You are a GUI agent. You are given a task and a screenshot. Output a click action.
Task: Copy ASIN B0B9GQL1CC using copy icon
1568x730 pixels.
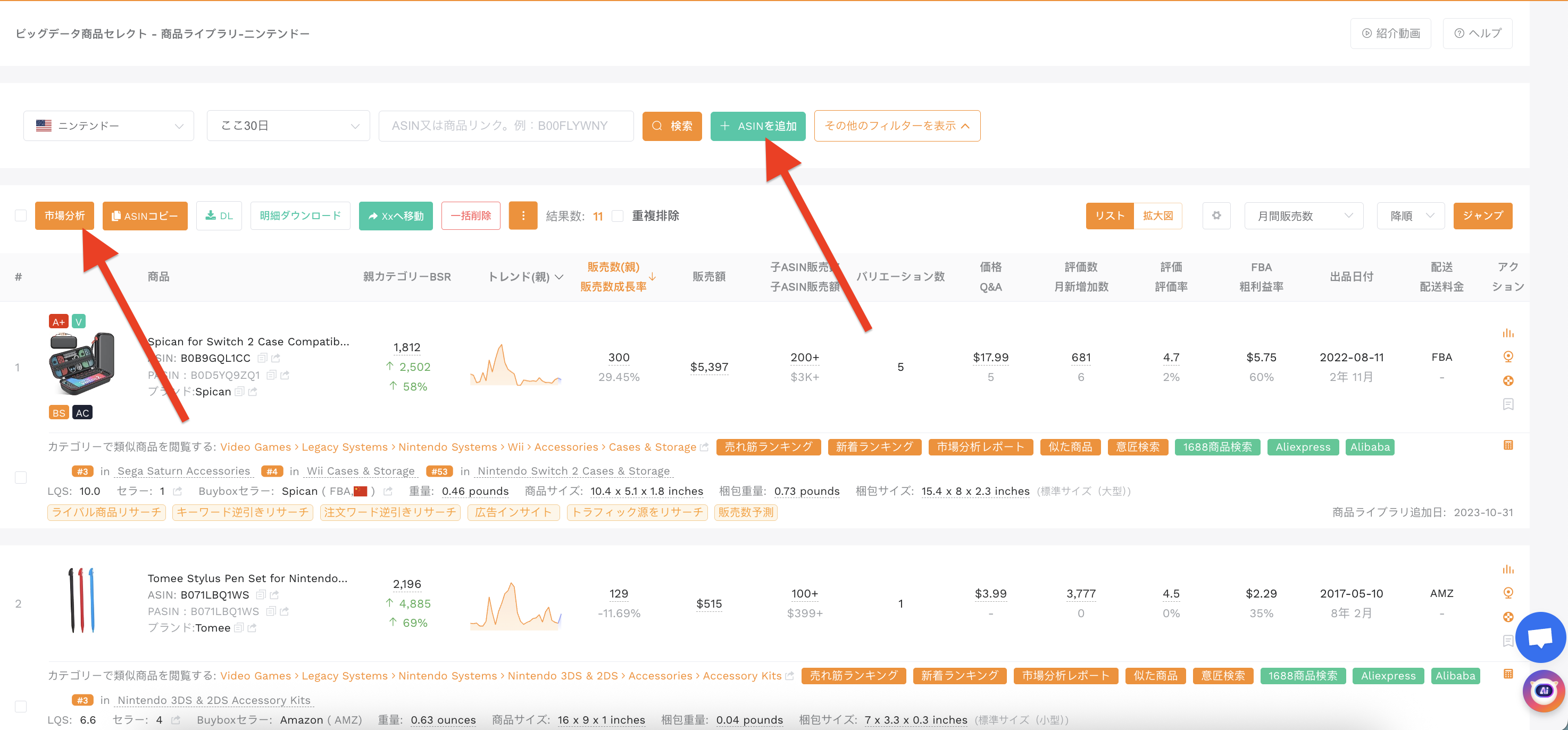pos(262,358)
